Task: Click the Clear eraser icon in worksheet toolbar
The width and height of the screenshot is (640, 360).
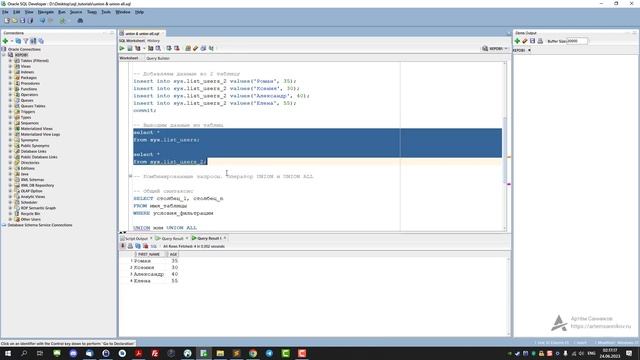Action: [x=196, y=48]
